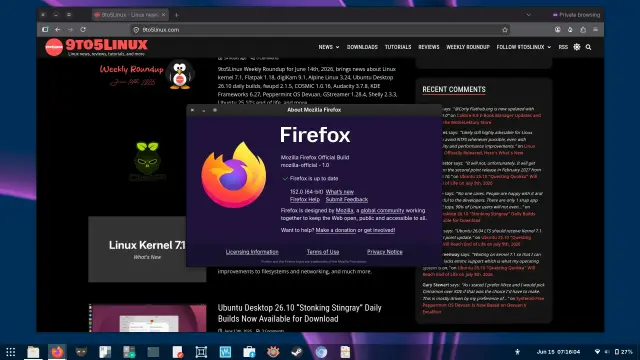Launch the software store bag icon in taskbar

[x=249, y=351]
